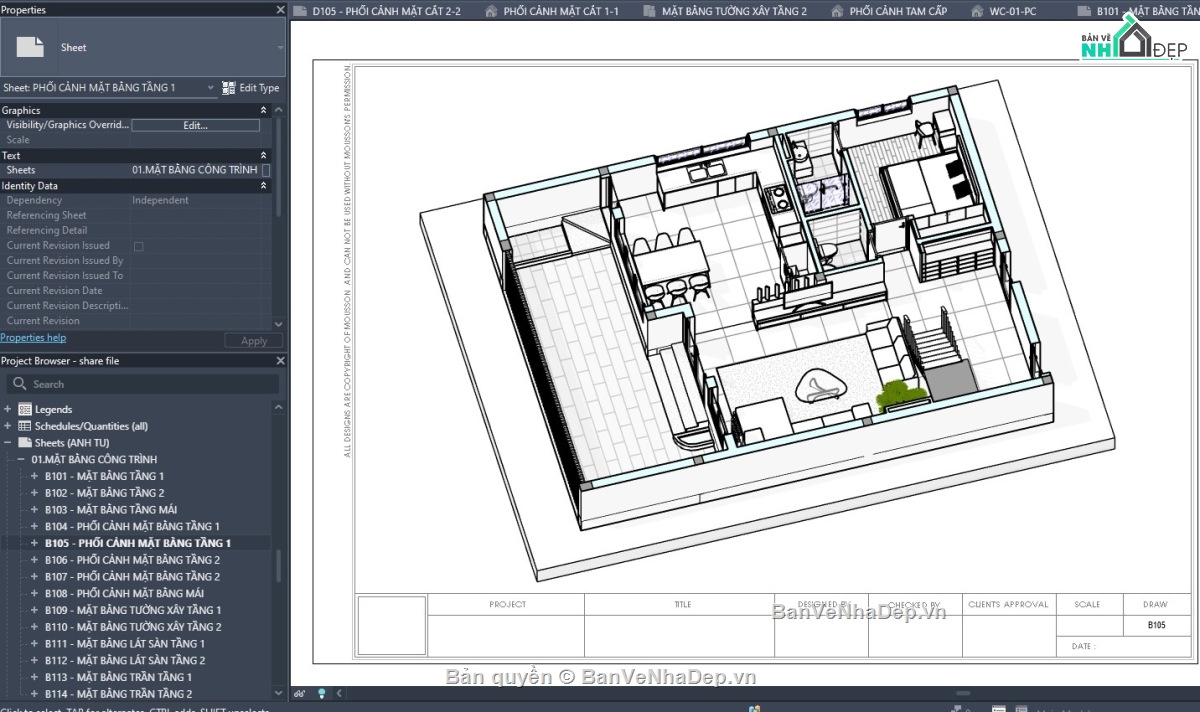Expand the B105 sheet node
The height and width of the screenshot is (712, 1200).
point(34,543)
